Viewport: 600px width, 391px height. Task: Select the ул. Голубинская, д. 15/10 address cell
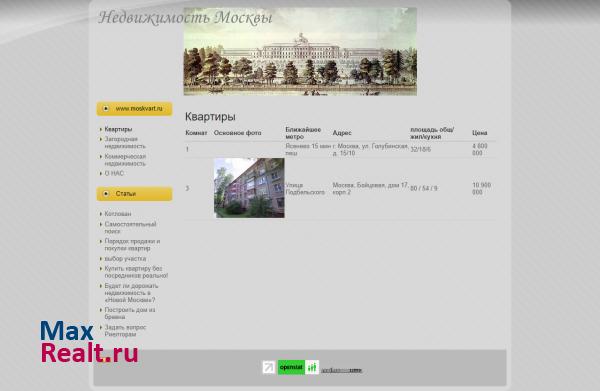(370, 150)
